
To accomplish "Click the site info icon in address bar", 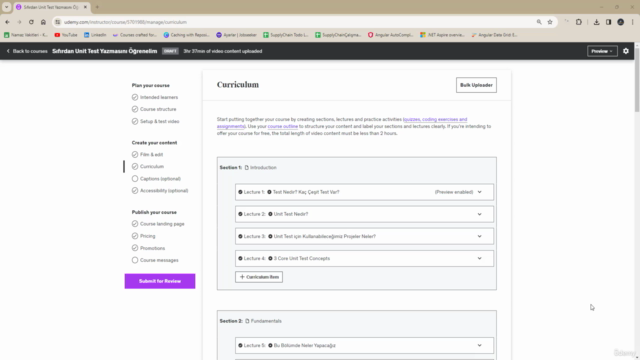I will pos(58,22).
